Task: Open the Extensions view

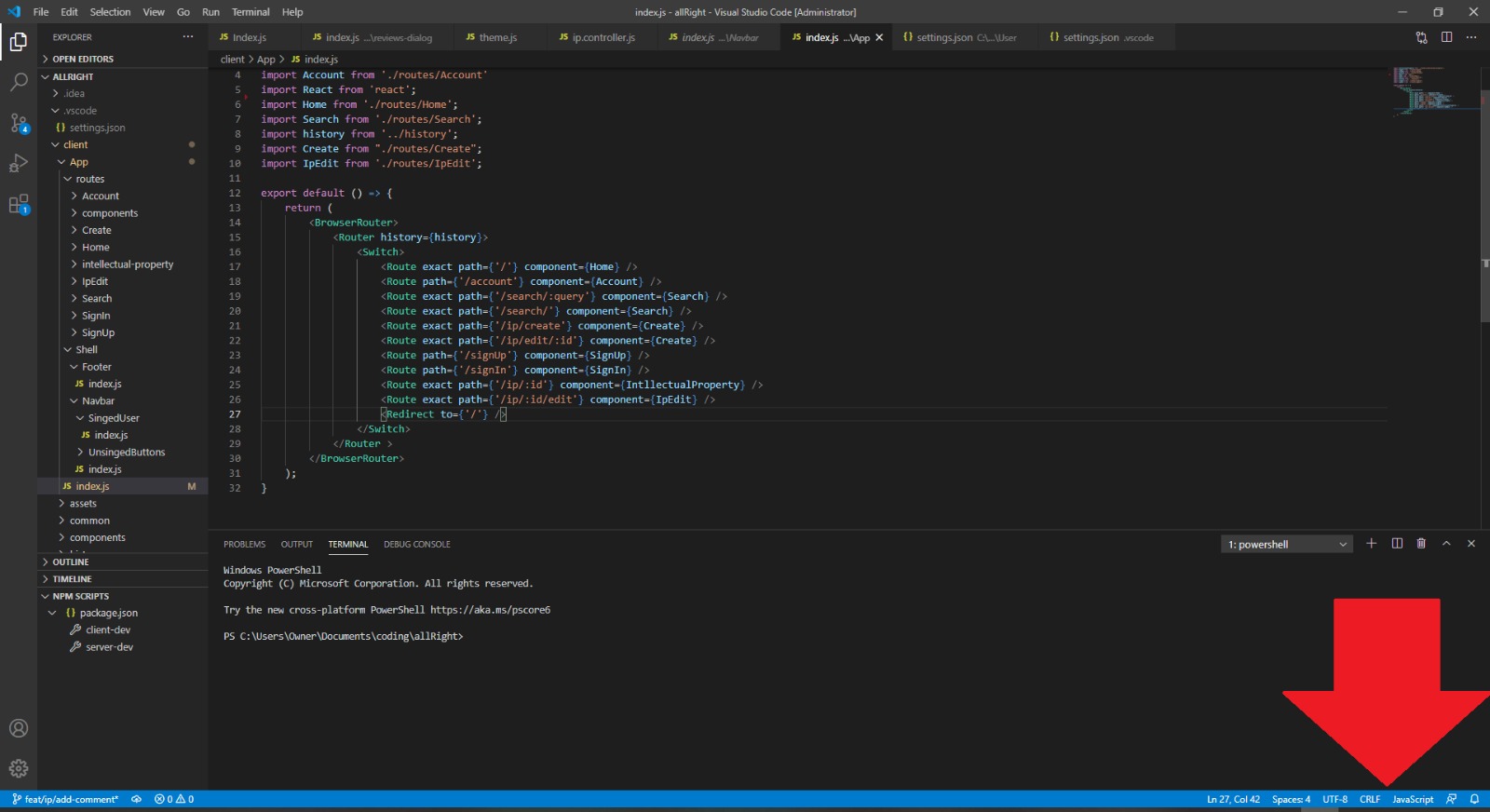Action: (x=19, y=205)
